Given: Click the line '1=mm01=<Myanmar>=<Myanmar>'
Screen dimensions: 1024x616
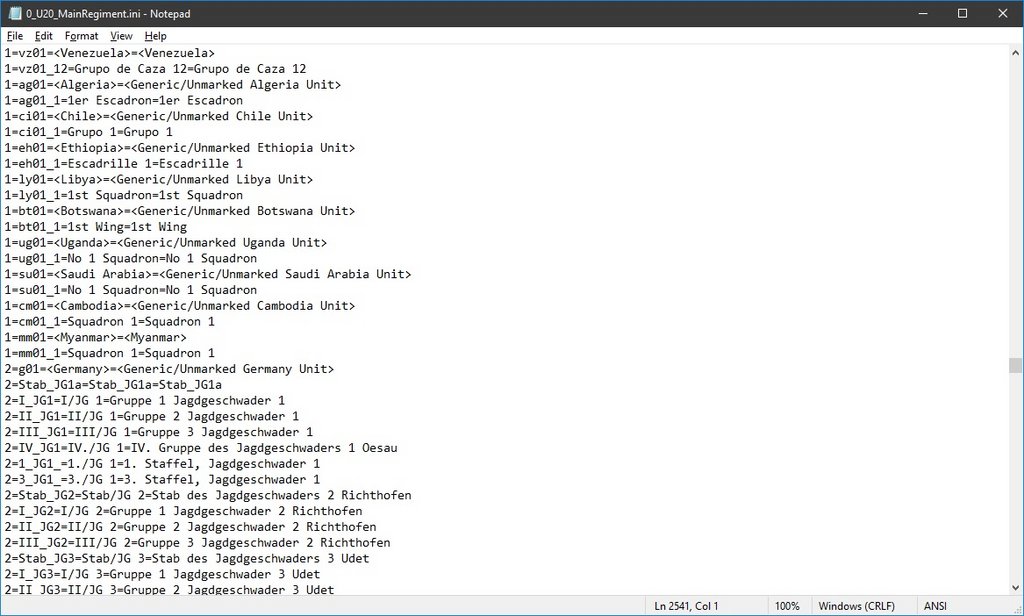Looking at the screenshot, I should tap(95, 337).
